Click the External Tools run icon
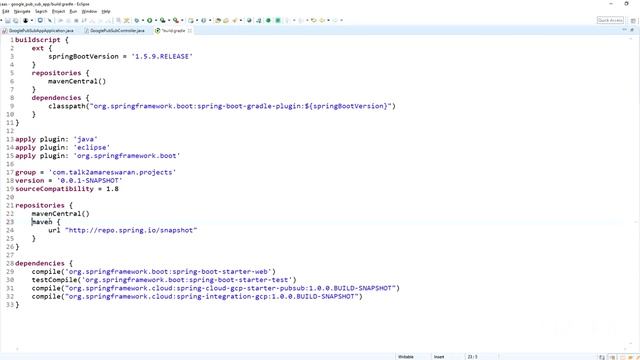640x360 pixels. coord(176,20)
